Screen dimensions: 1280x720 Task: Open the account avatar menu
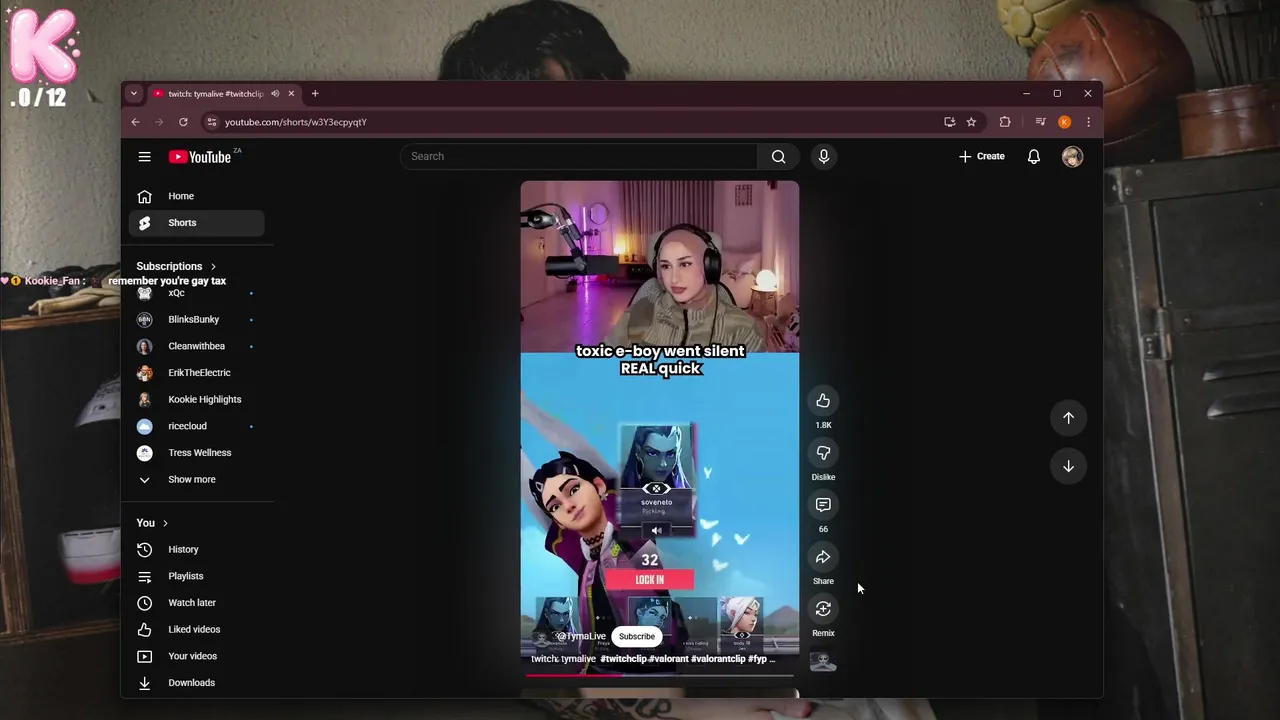[1072, 157]
